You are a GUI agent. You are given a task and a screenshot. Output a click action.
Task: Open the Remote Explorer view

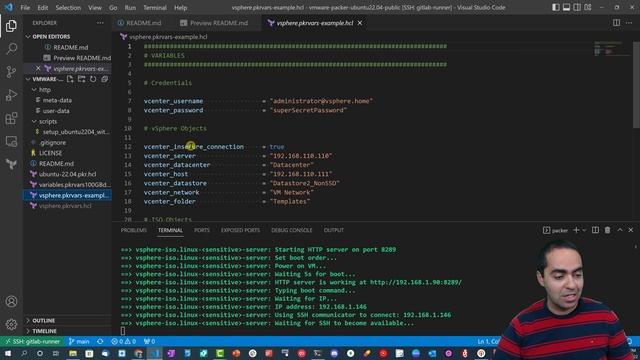pos(11,141)
